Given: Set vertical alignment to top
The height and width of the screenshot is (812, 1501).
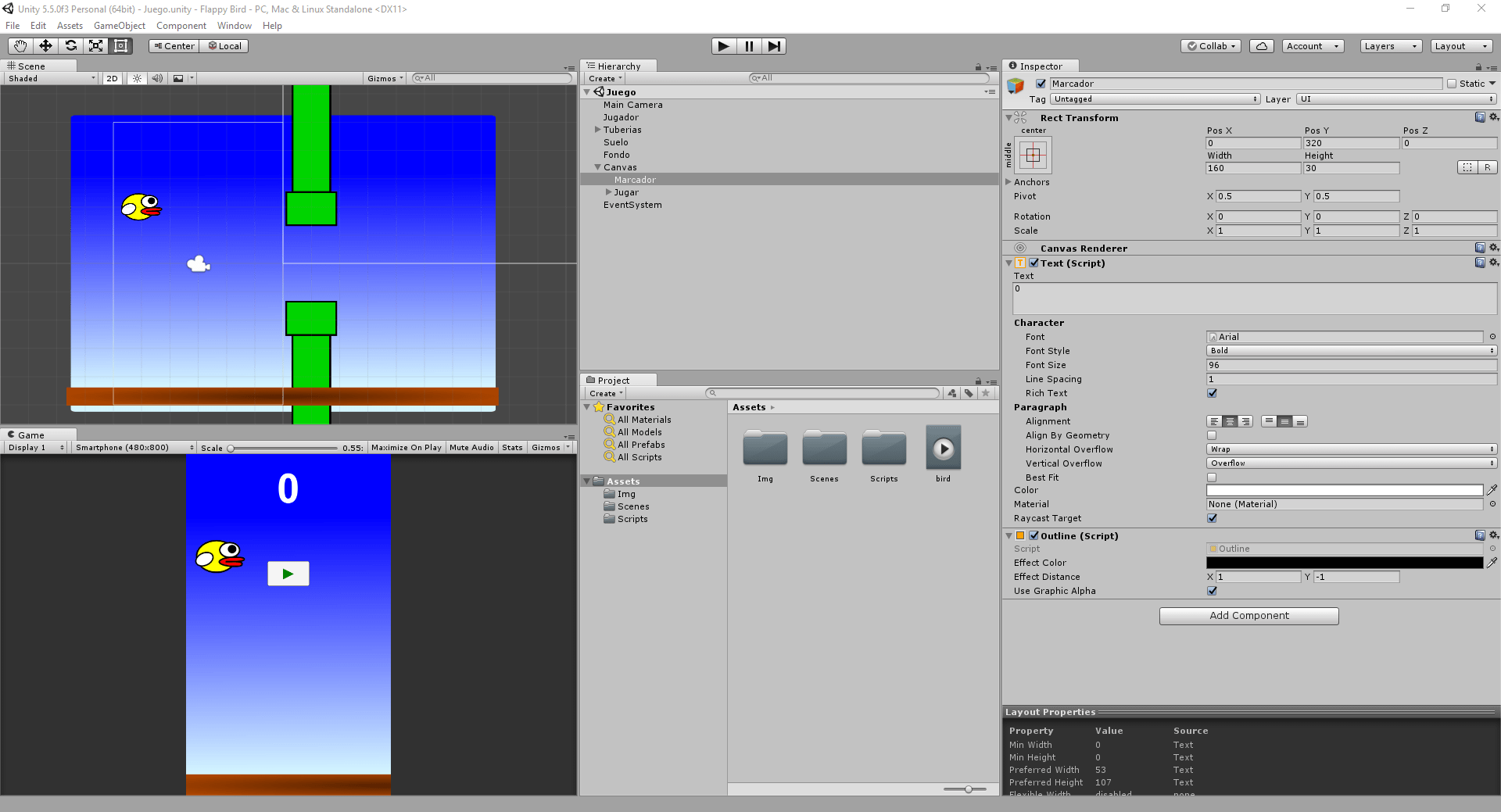Looking at the screenshot, I should [x=1269, y=421].
